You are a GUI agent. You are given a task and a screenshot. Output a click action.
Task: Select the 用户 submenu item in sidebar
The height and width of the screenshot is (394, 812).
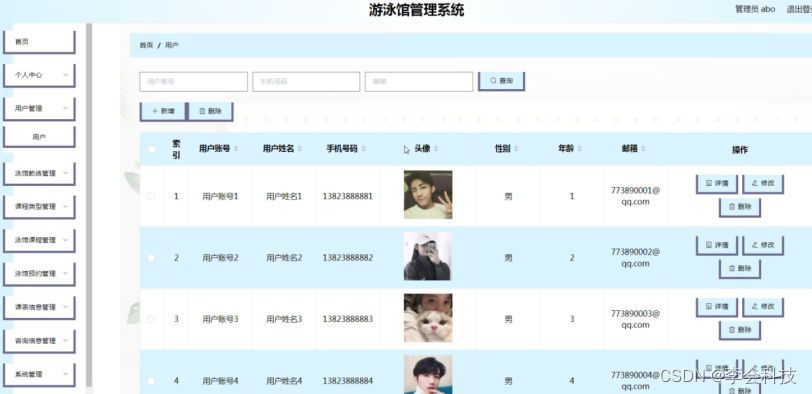pos(39,137)
